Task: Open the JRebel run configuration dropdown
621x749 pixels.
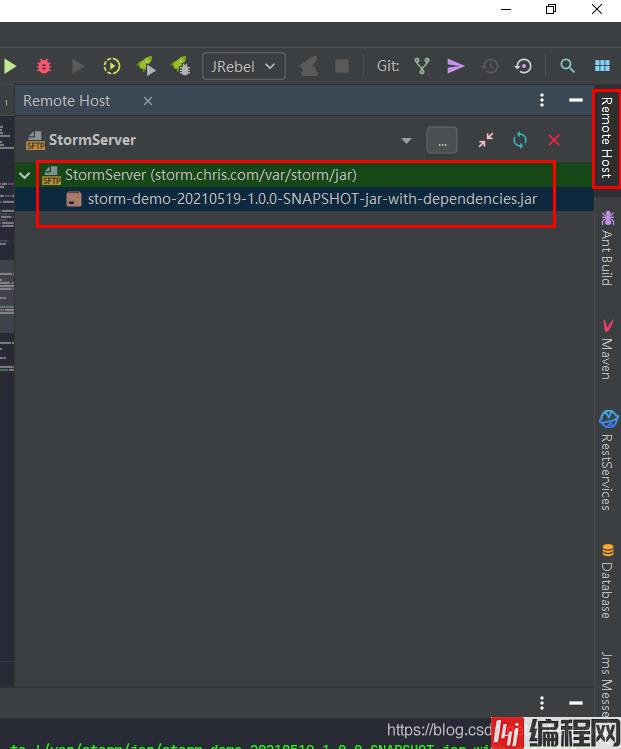Action: (x=244, y=66)
